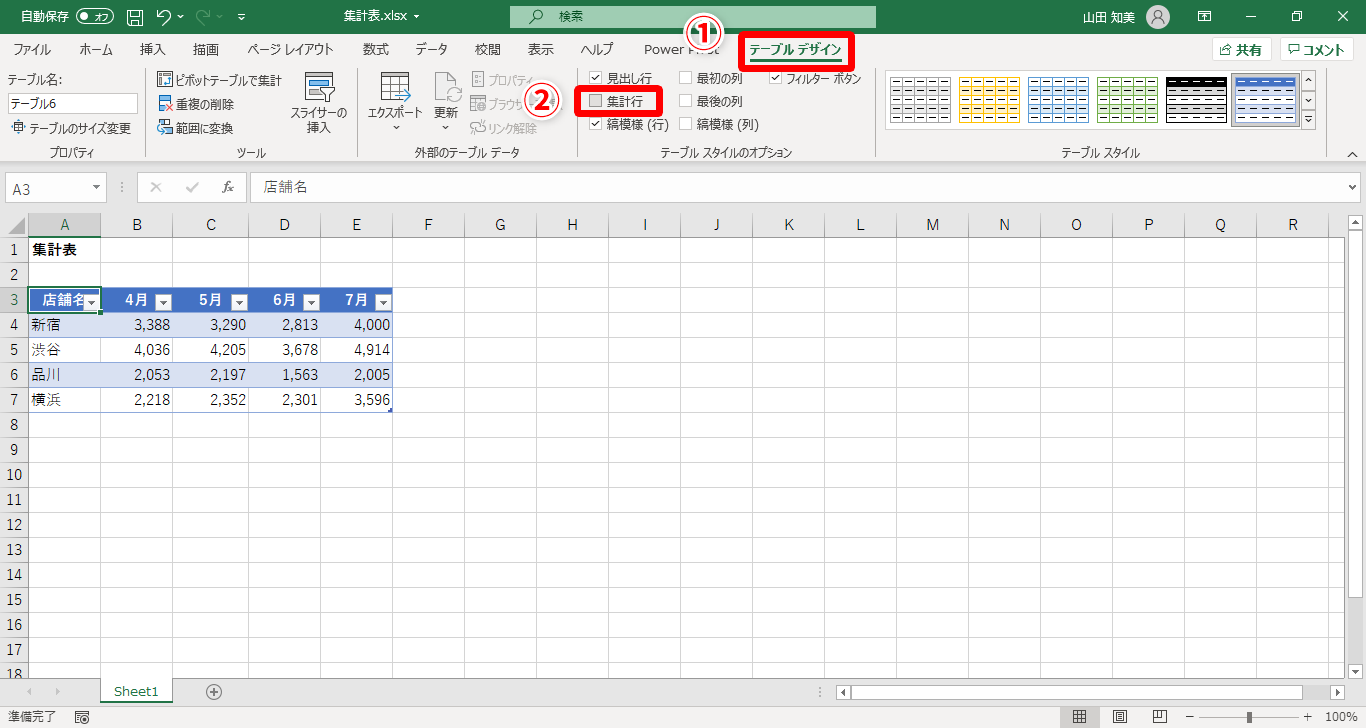Apply the black table style thumbnail
This screenshot has width=1366, height=728.
pos(1196,100)
